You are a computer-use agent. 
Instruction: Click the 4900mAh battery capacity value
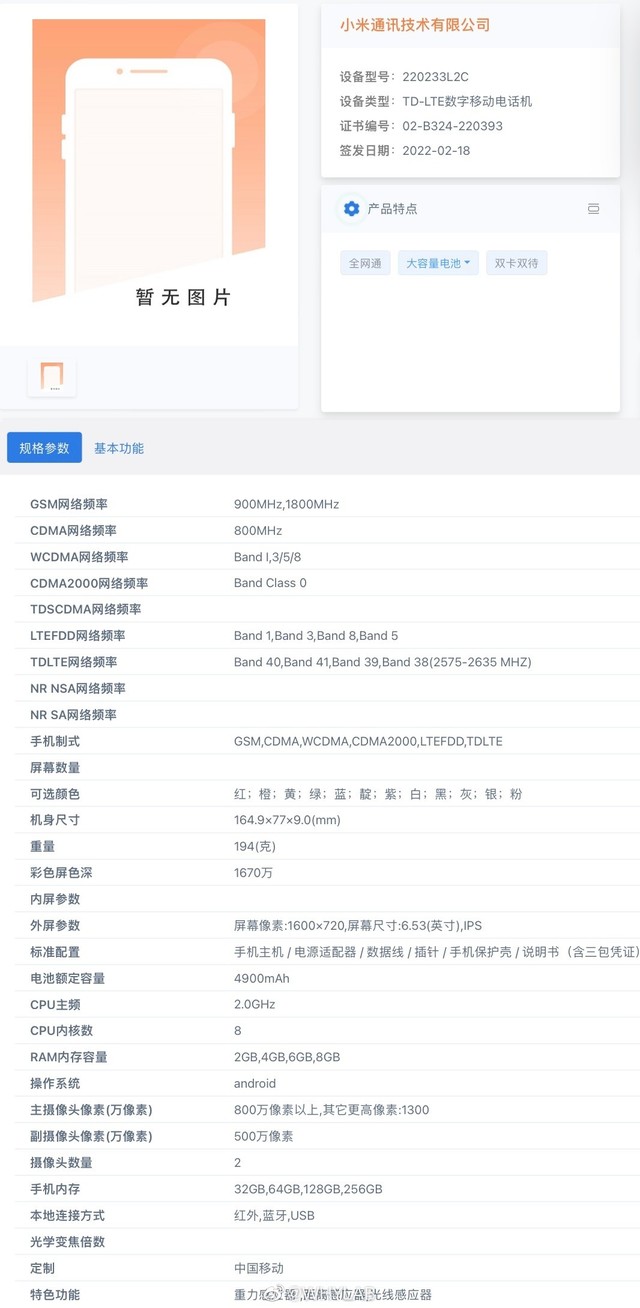point(262,978)
